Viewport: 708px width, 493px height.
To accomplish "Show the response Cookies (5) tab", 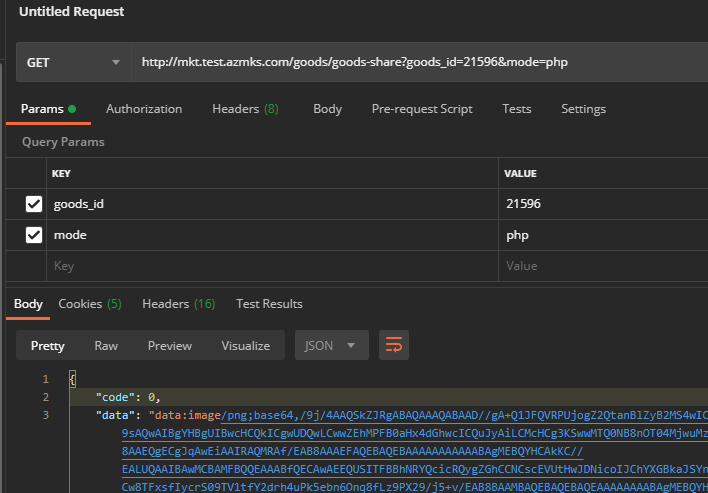I will pyautogui.click(x=90, y=304).
